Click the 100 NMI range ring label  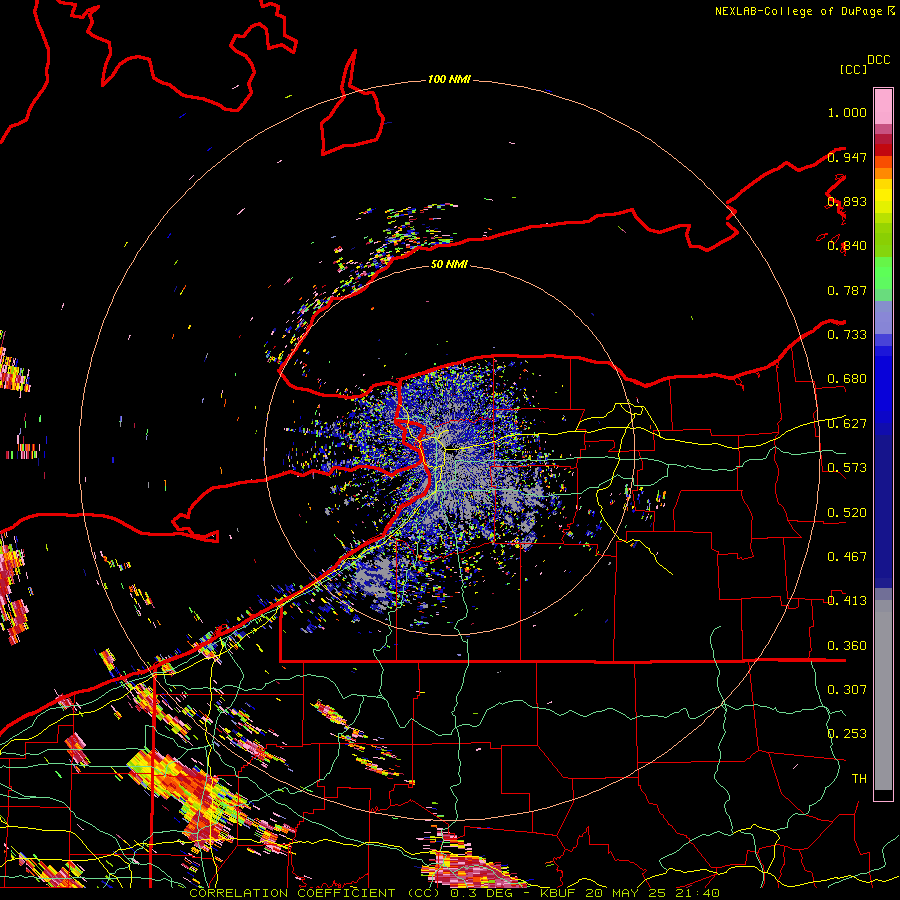tap(449, 79)
